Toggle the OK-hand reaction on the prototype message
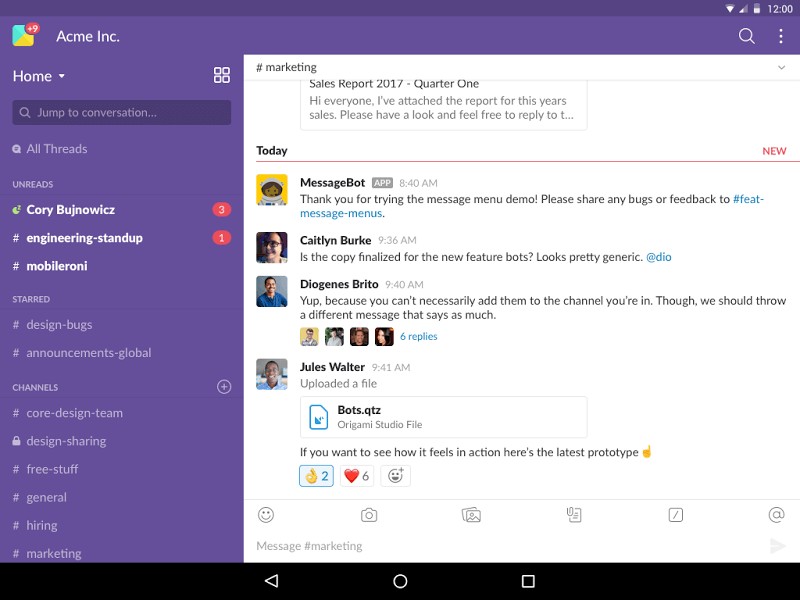 316,476
